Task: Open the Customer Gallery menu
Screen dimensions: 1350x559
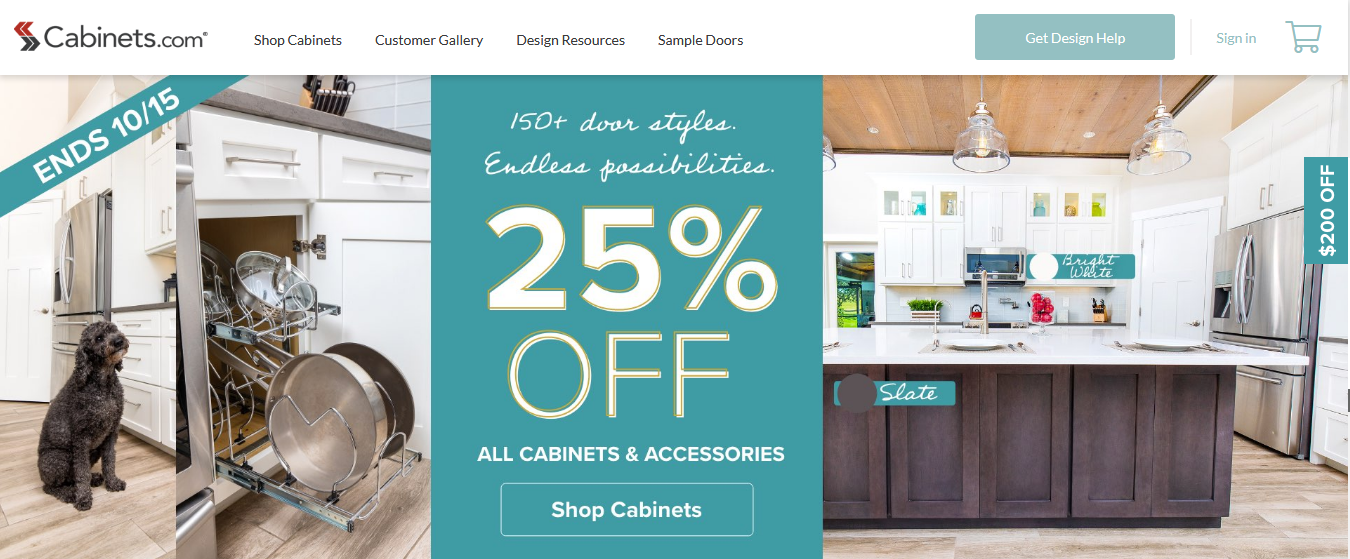Action: click(x=429, y=40)
